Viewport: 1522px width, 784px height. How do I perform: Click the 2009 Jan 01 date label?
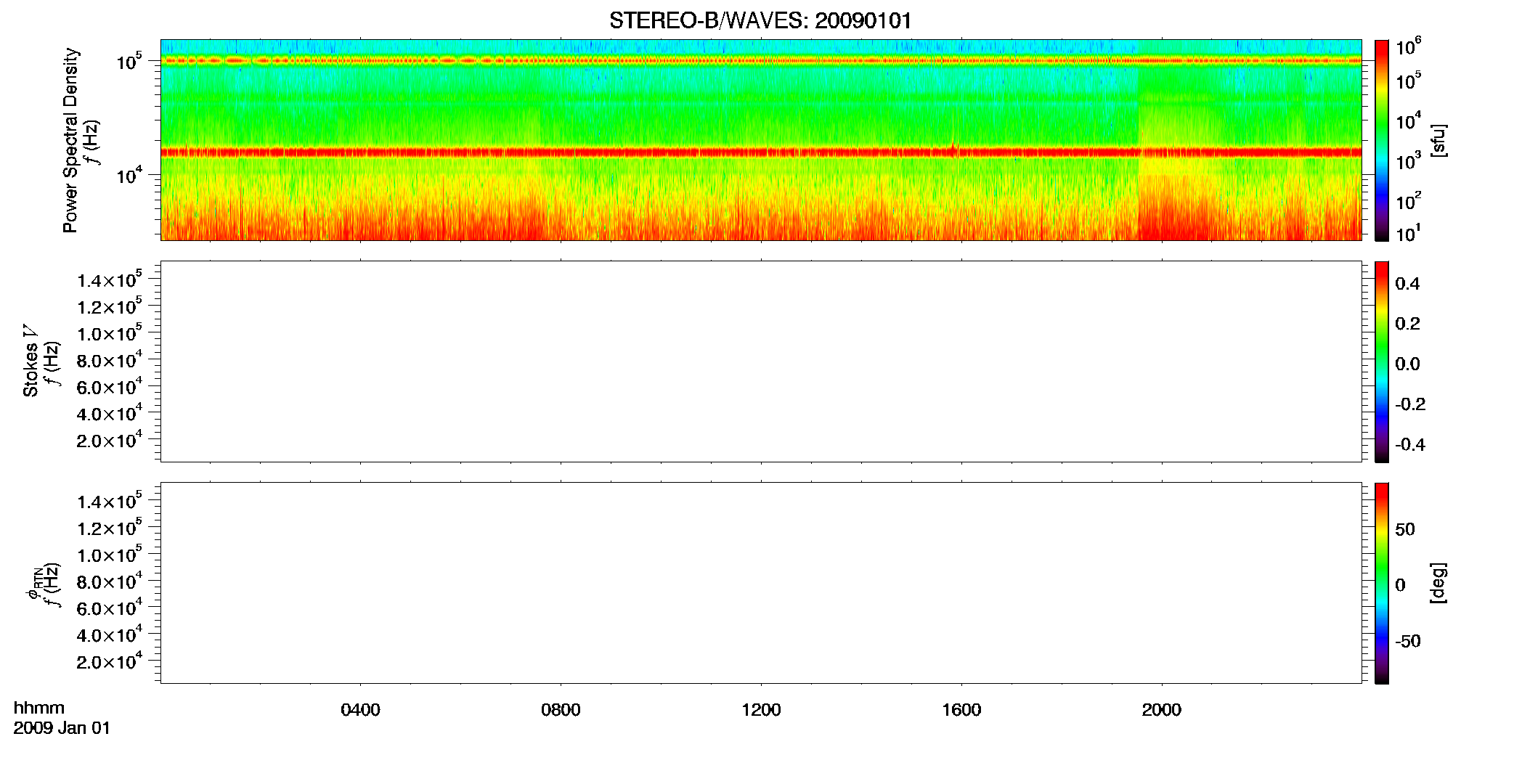62,728
